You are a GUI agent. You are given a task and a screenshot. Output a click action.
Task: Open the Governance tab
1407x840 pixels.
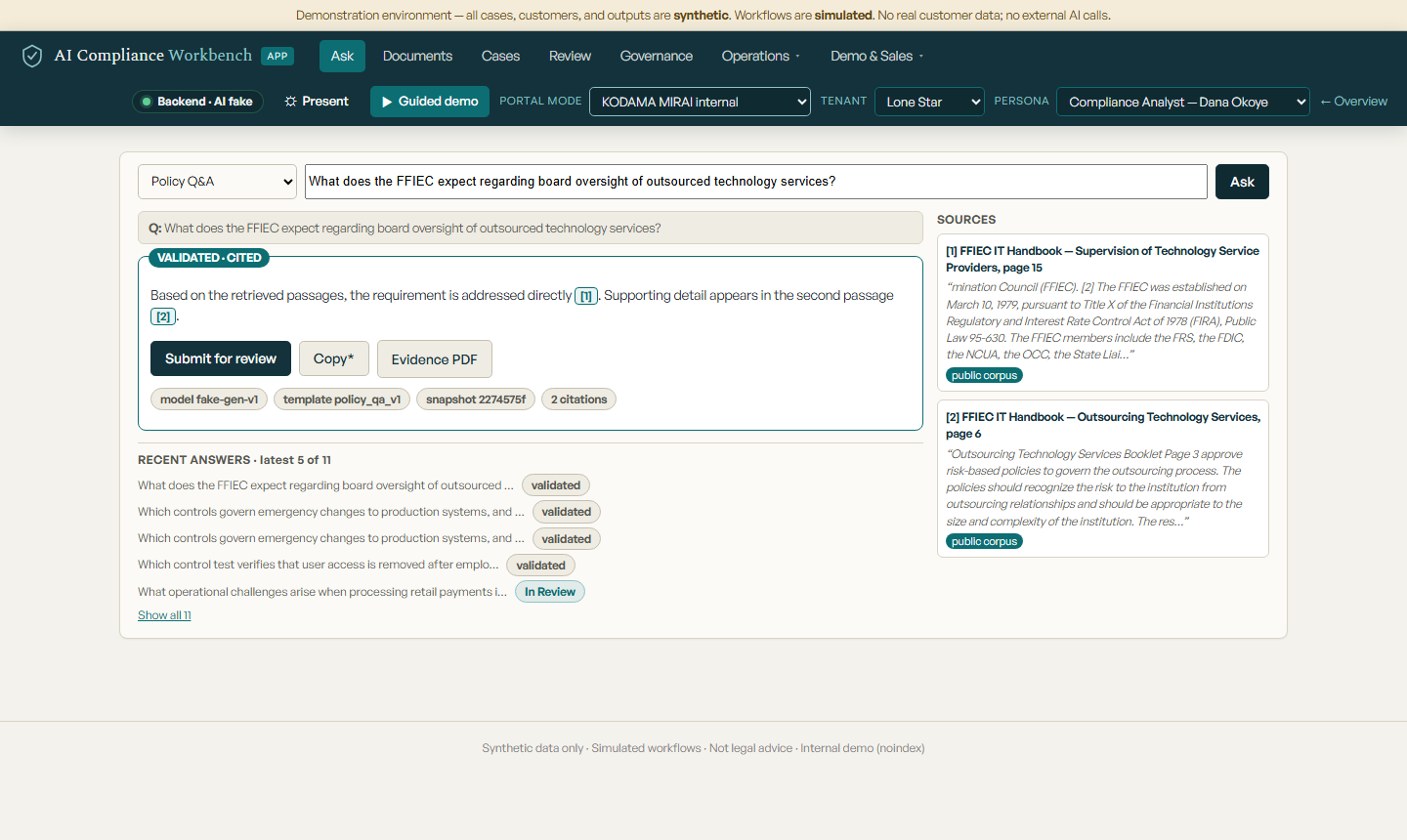[x=656, y=56]
